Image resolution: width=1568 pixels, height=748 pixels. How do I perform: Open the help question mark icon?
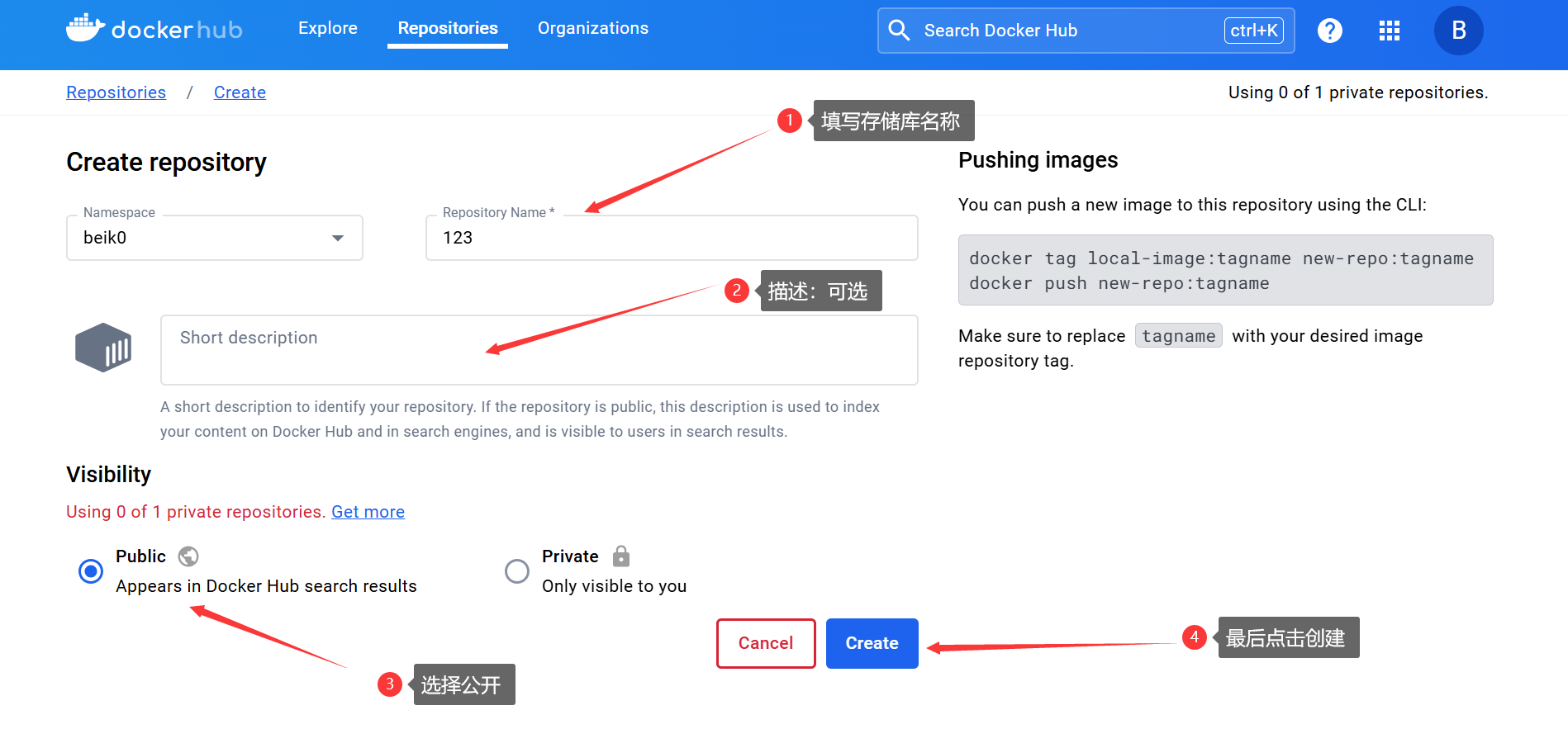[x=1329, y=31]
